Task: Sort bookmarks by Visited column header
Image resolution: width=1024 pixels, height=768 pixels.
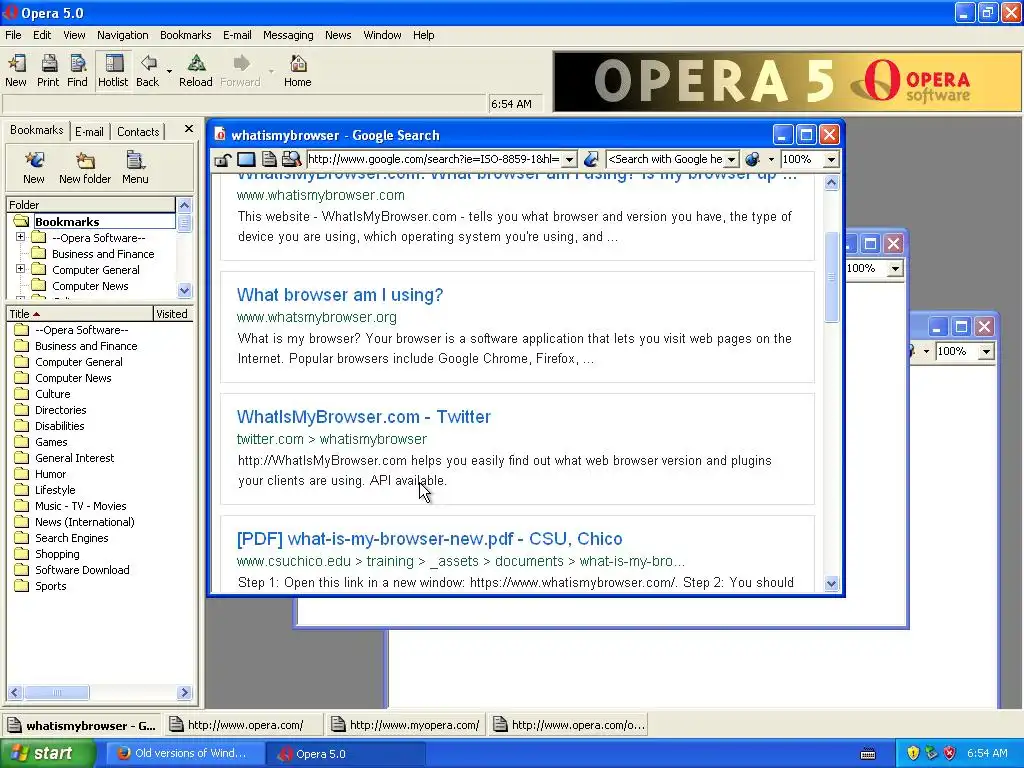Action: coord(172,314)
